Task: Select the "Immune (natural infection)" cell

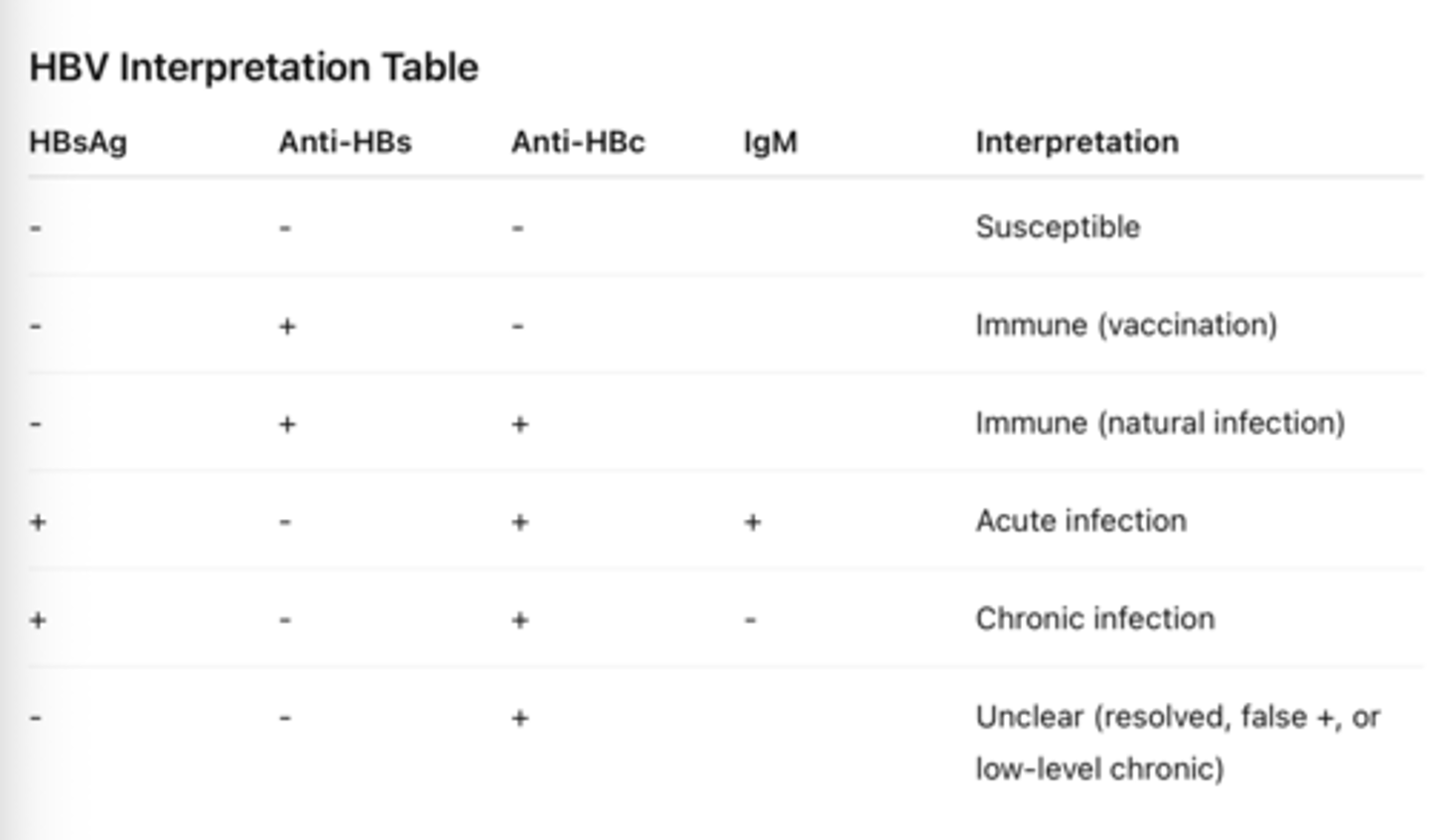Action: [1160, 423]
